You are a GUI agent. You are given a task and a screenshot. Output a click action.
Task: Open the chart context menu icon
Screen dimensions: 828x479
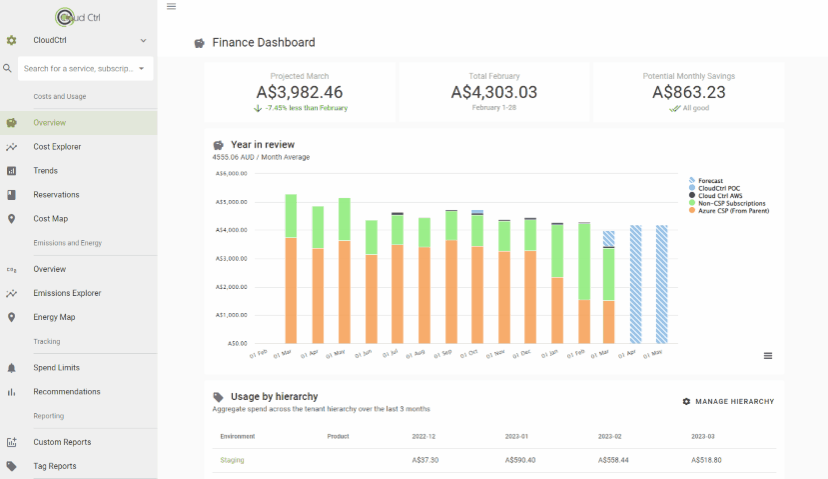(767, 356)
